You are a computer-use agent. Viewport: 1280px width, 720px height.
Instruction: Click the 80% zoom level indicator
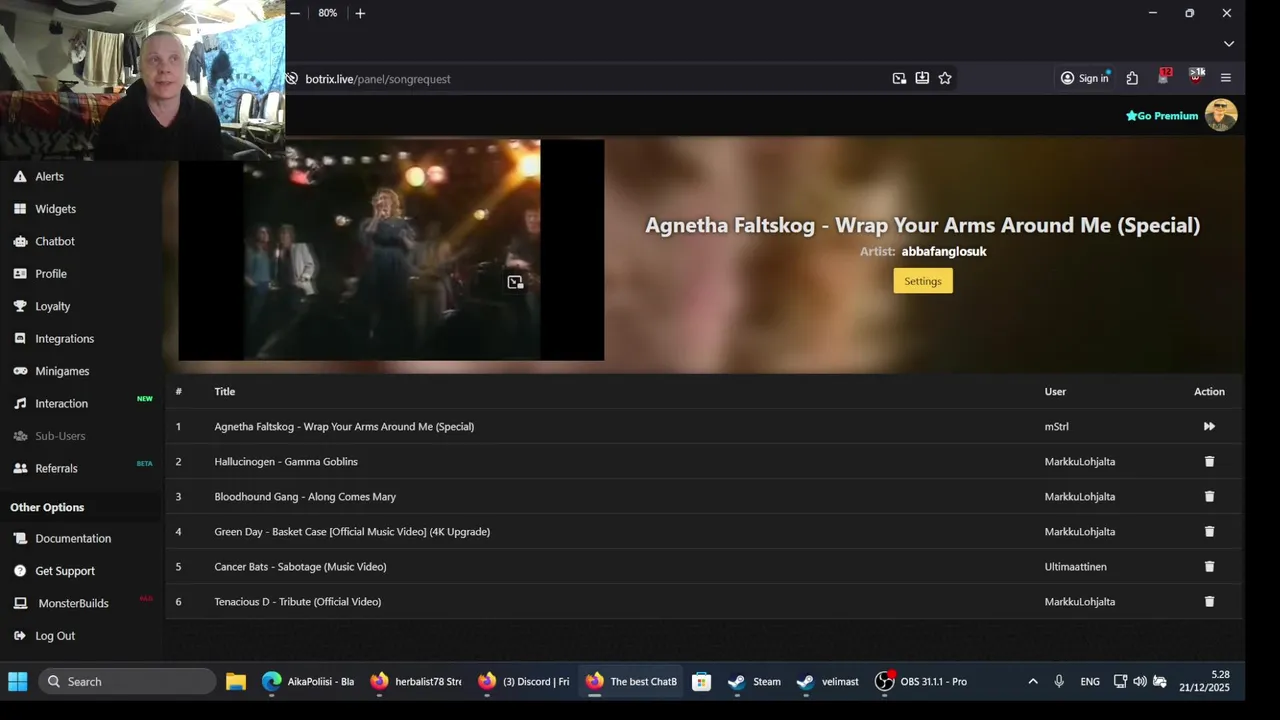[328, 13]
